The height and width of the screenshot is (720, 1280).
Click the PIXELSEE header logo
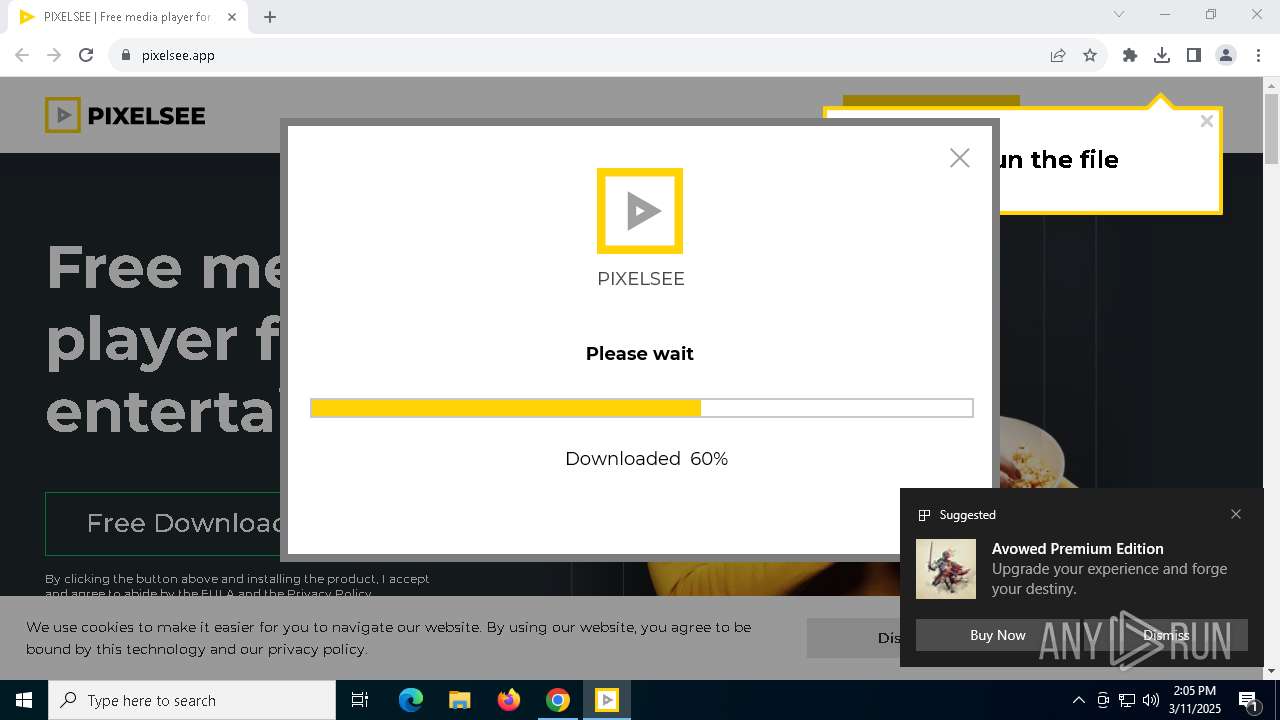pyautogui.click(x=125, y=115)
